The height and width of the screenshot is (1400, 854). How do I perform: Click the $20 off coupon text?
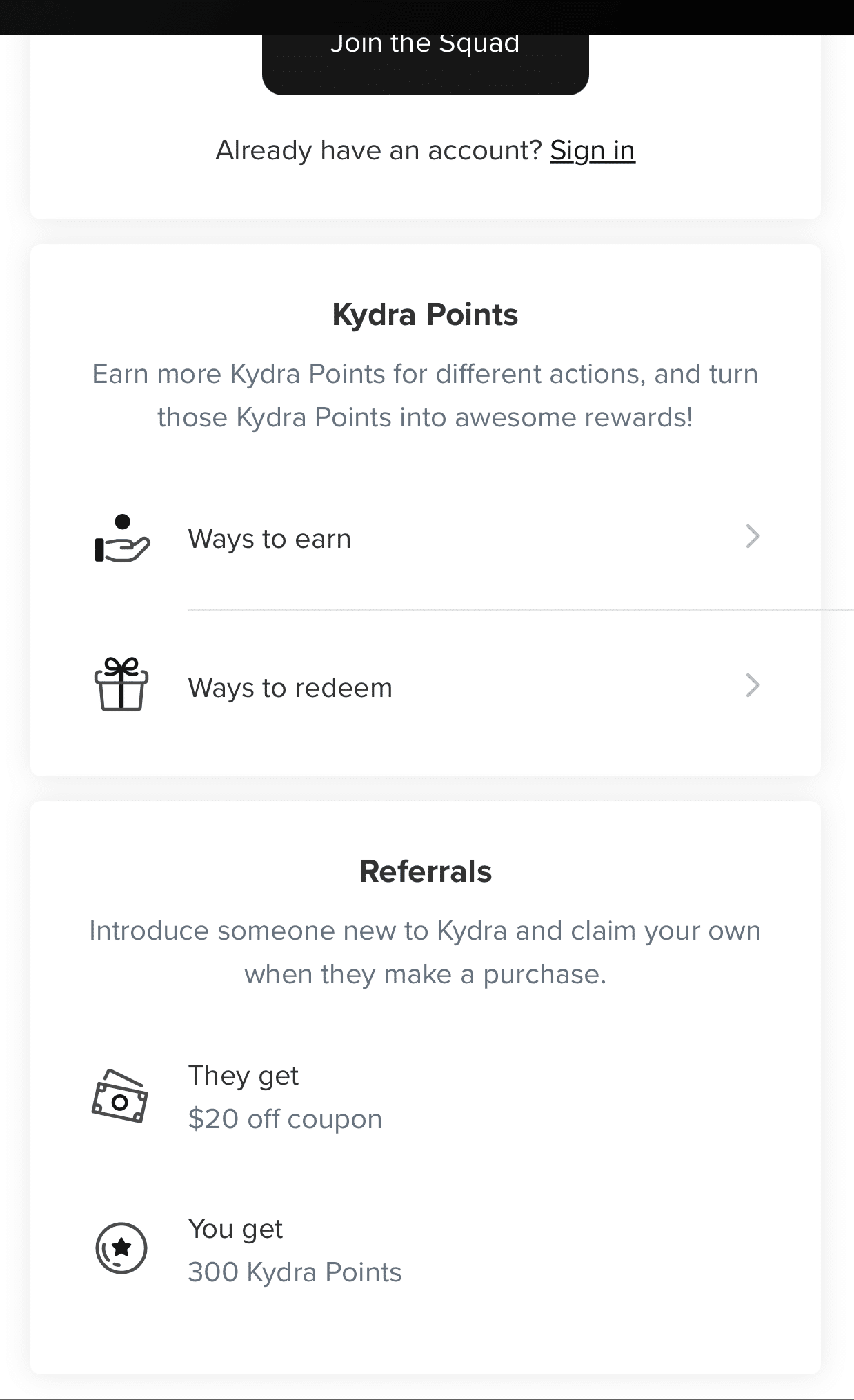pyautogui.click(x=285, y=1119)
